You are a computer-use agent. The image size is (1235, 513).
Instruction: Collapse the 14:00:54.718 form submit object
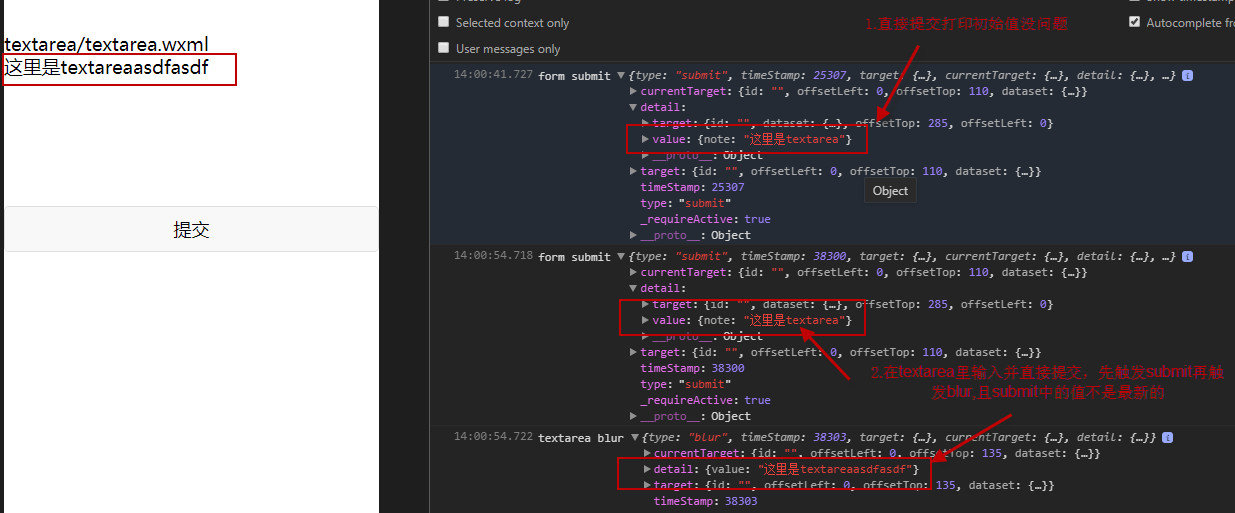click(621, 257)
